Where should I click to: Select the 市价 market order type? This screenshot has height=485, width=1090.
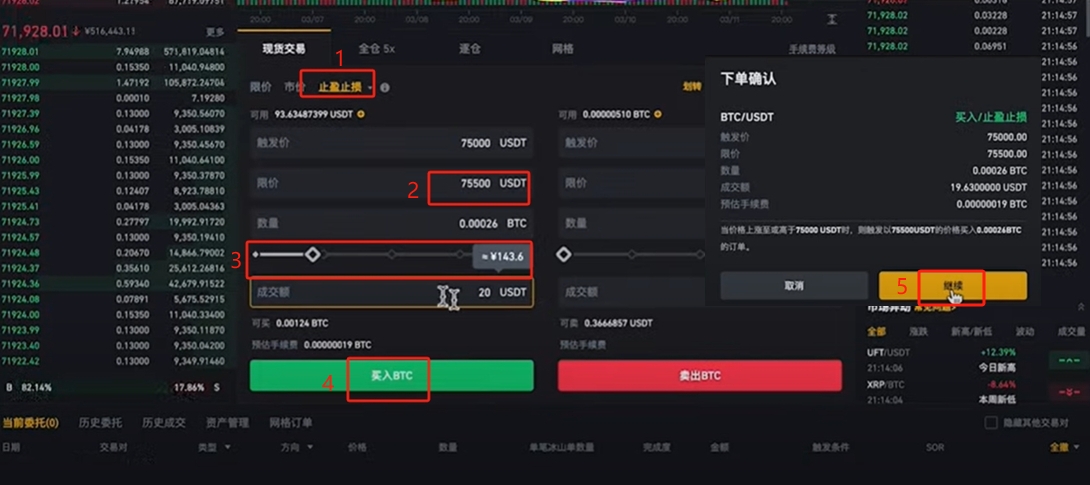click(x=294, y=88)
